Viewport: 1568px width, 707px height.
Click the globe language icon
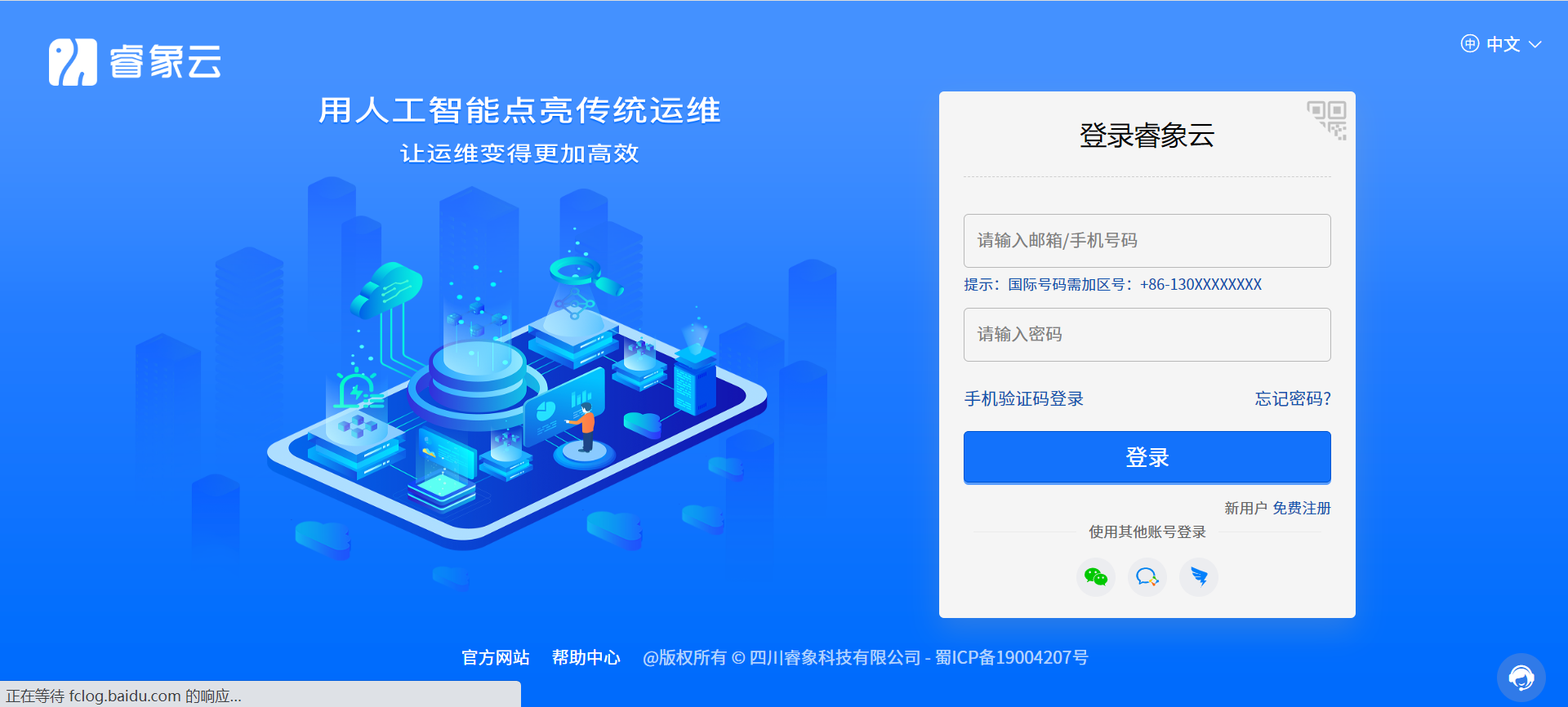1469,43
